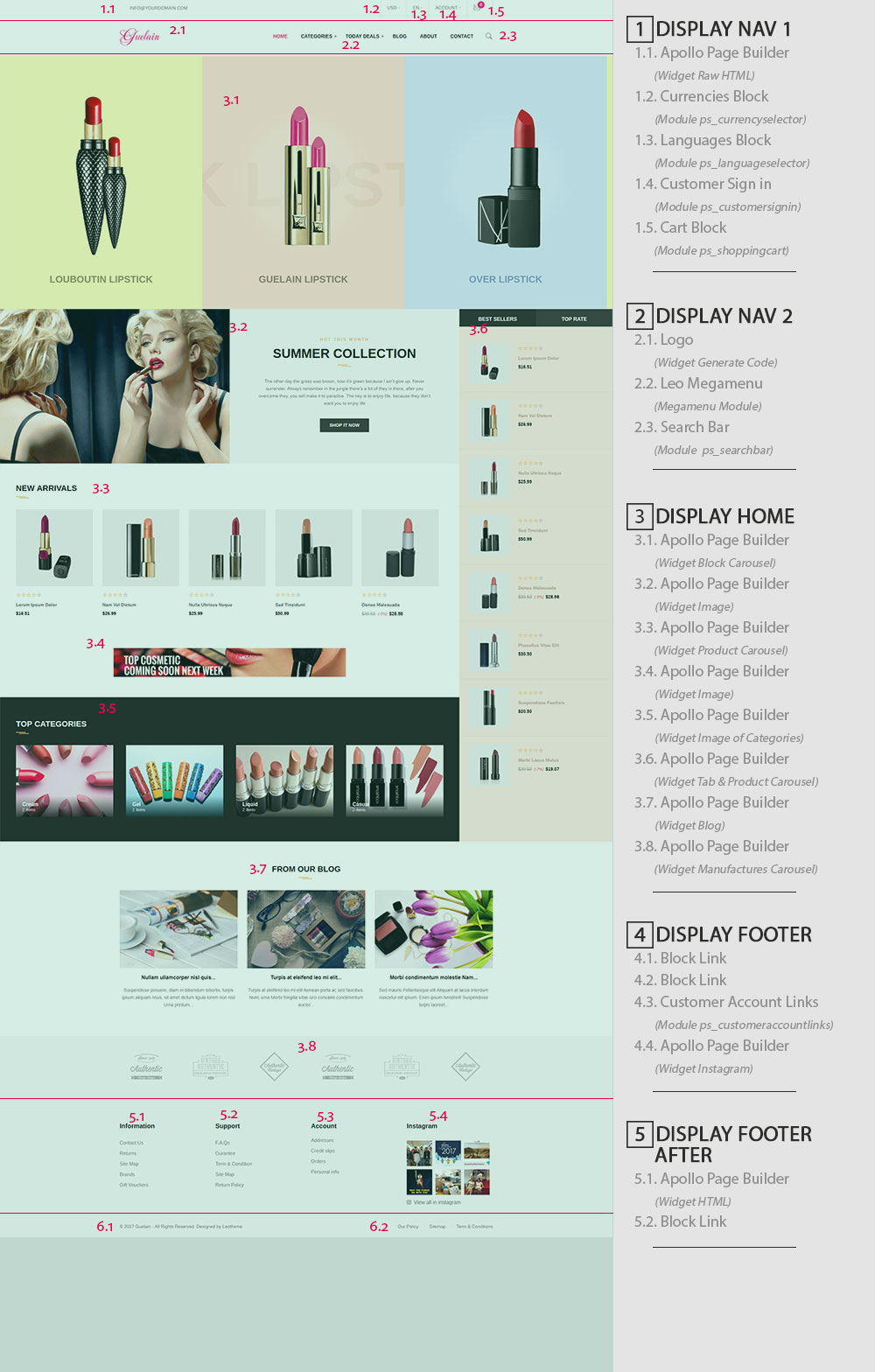Click the Orders account link

click(x=318, y=1161)
